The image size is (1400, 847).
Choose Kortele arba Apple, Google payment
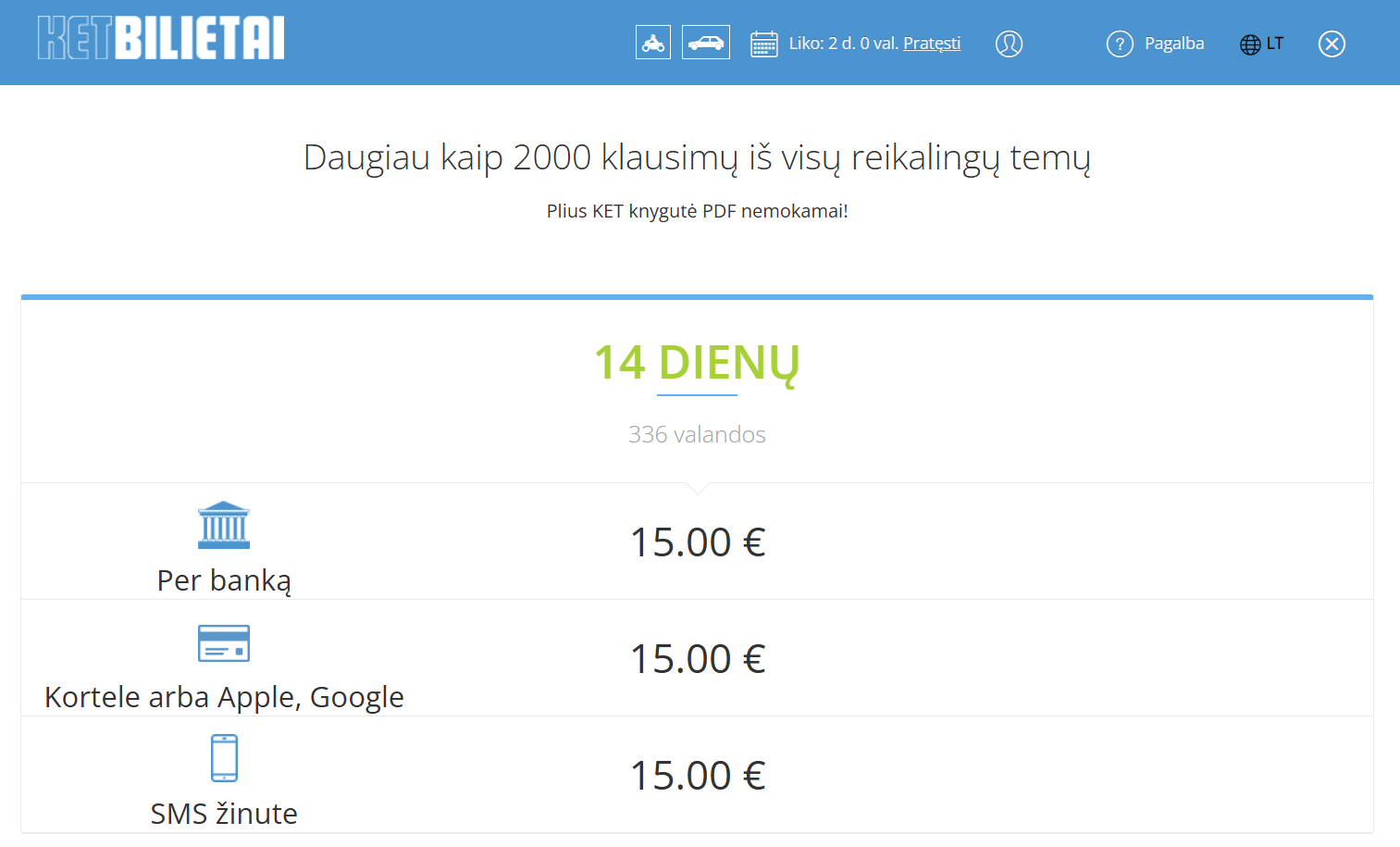224,697
